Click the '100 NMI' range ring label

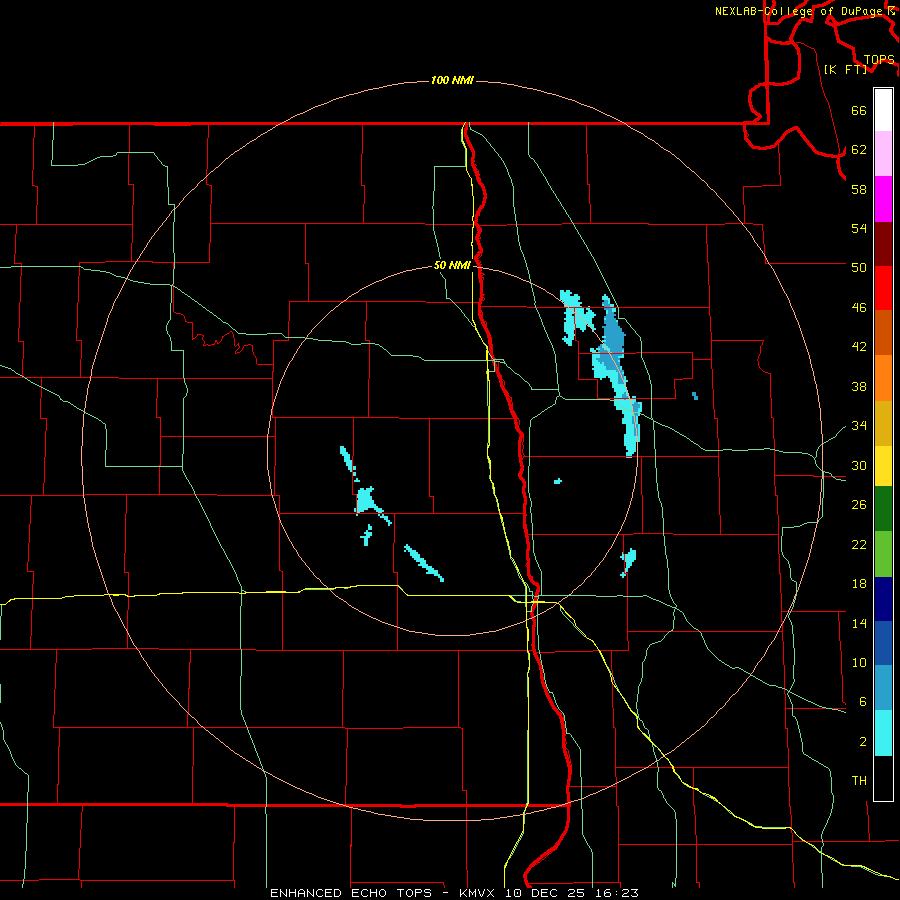pos(452,80)
